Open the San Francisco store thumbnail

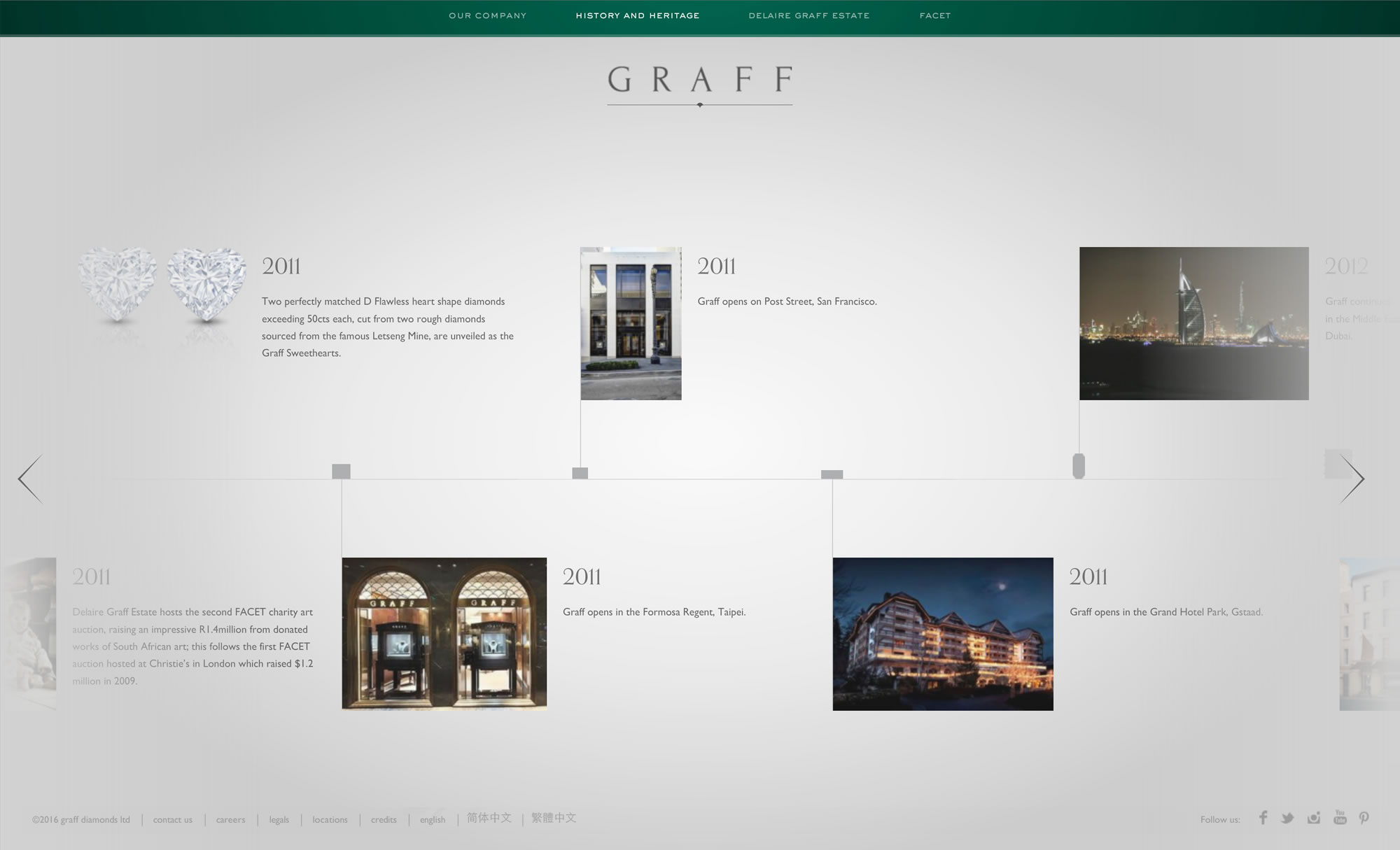[x=631, y=323]
